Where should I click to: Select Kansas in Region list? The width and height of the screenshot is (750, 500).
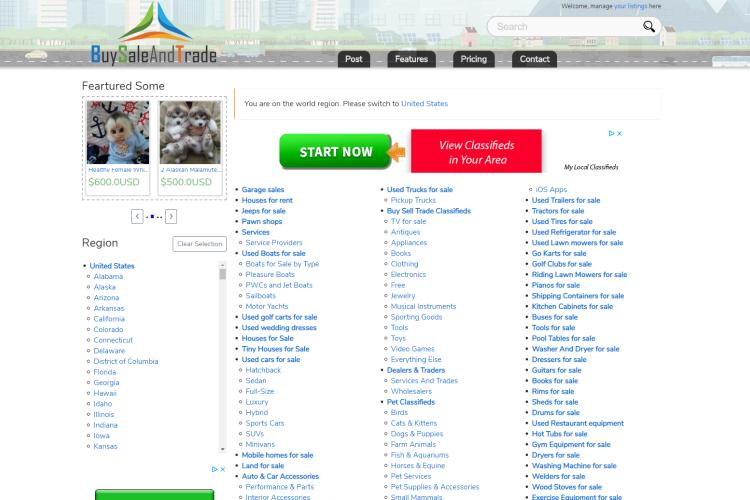coord(105,446)
